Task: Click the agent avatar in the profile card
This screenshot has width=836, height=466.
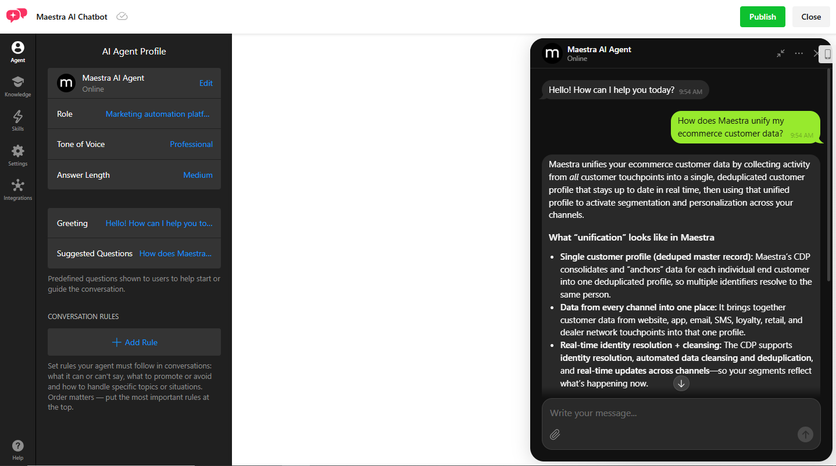Action: (x=66, y=83)
